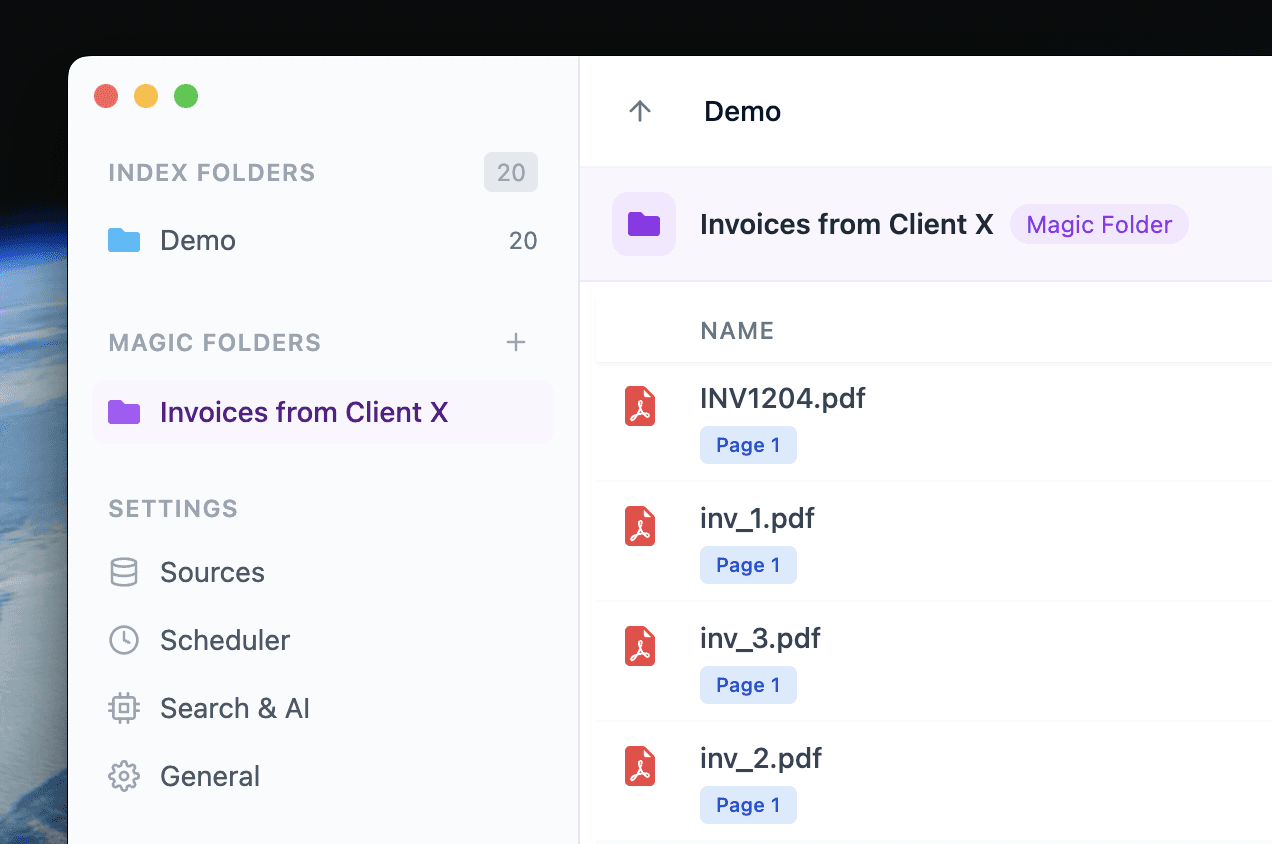Viewport: 1272px width, 844px height.
Task: Sort by the NAME column header
Action: 737,331
